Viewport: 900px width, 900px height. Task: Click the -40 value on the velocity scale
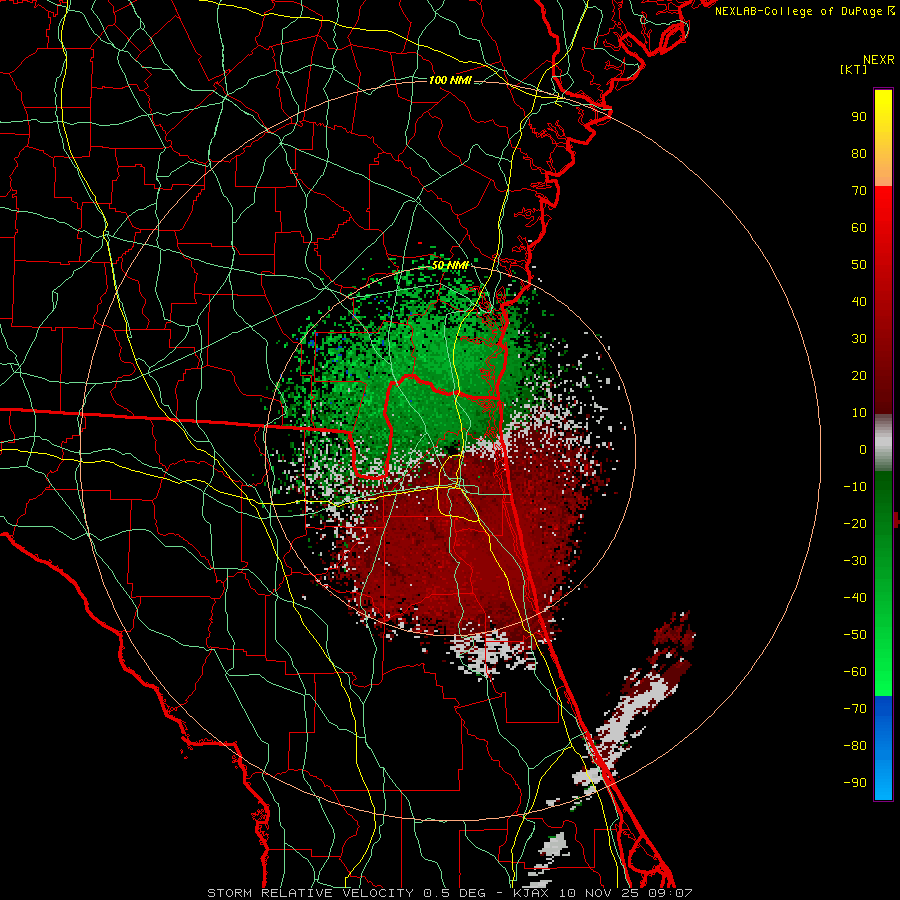point(855,598)
